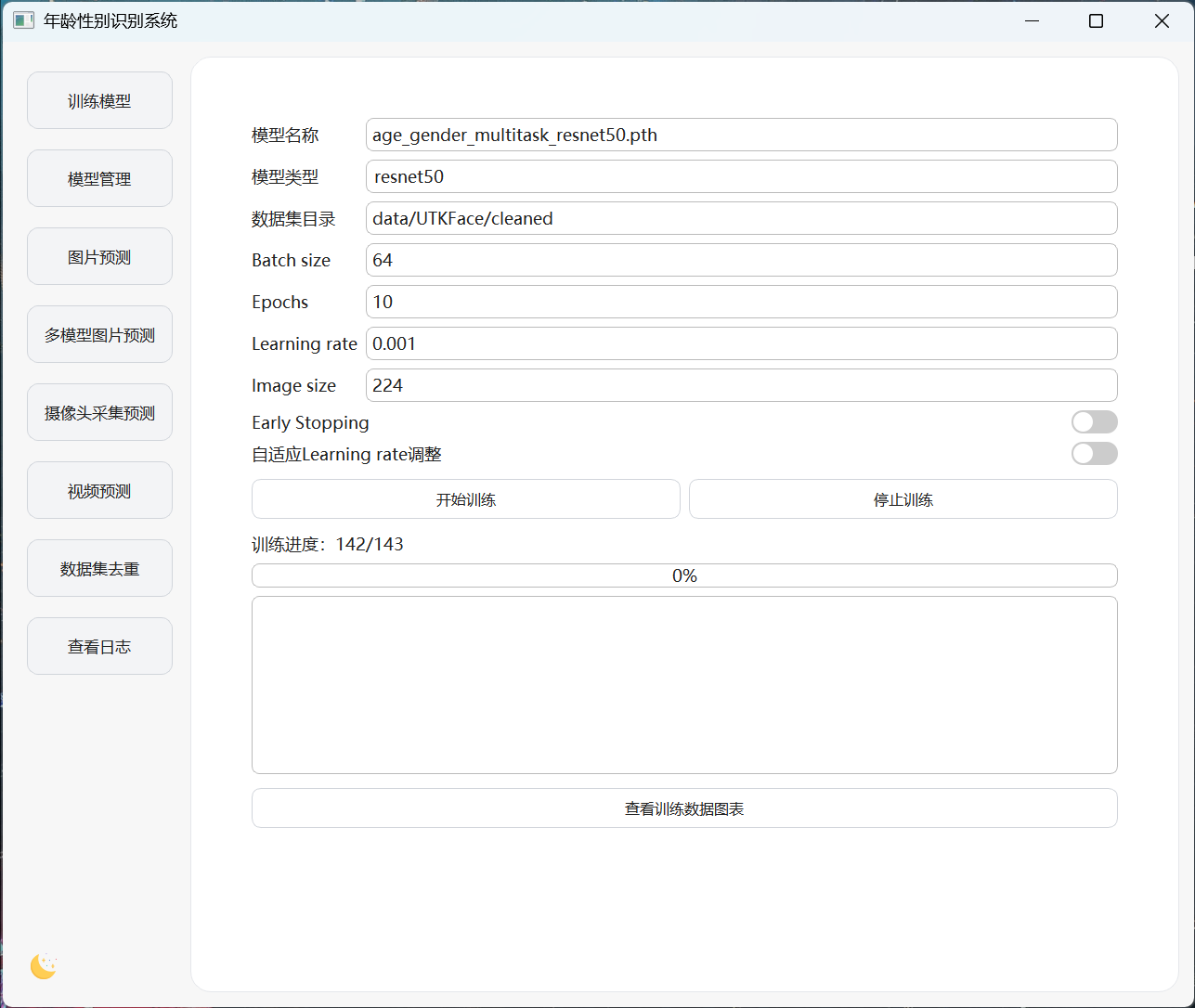
Task: Navigate to 视频预测 page
Action: tap(99, 491)
